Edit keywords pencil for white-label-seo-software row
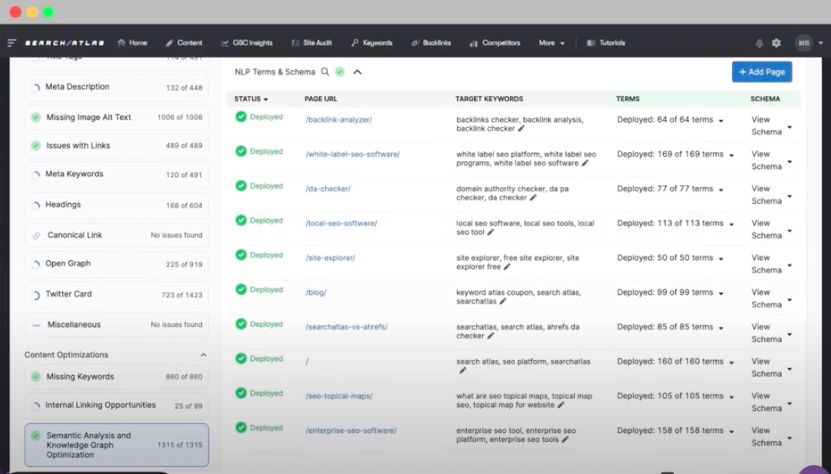831x474 pixels. [585, 163]
